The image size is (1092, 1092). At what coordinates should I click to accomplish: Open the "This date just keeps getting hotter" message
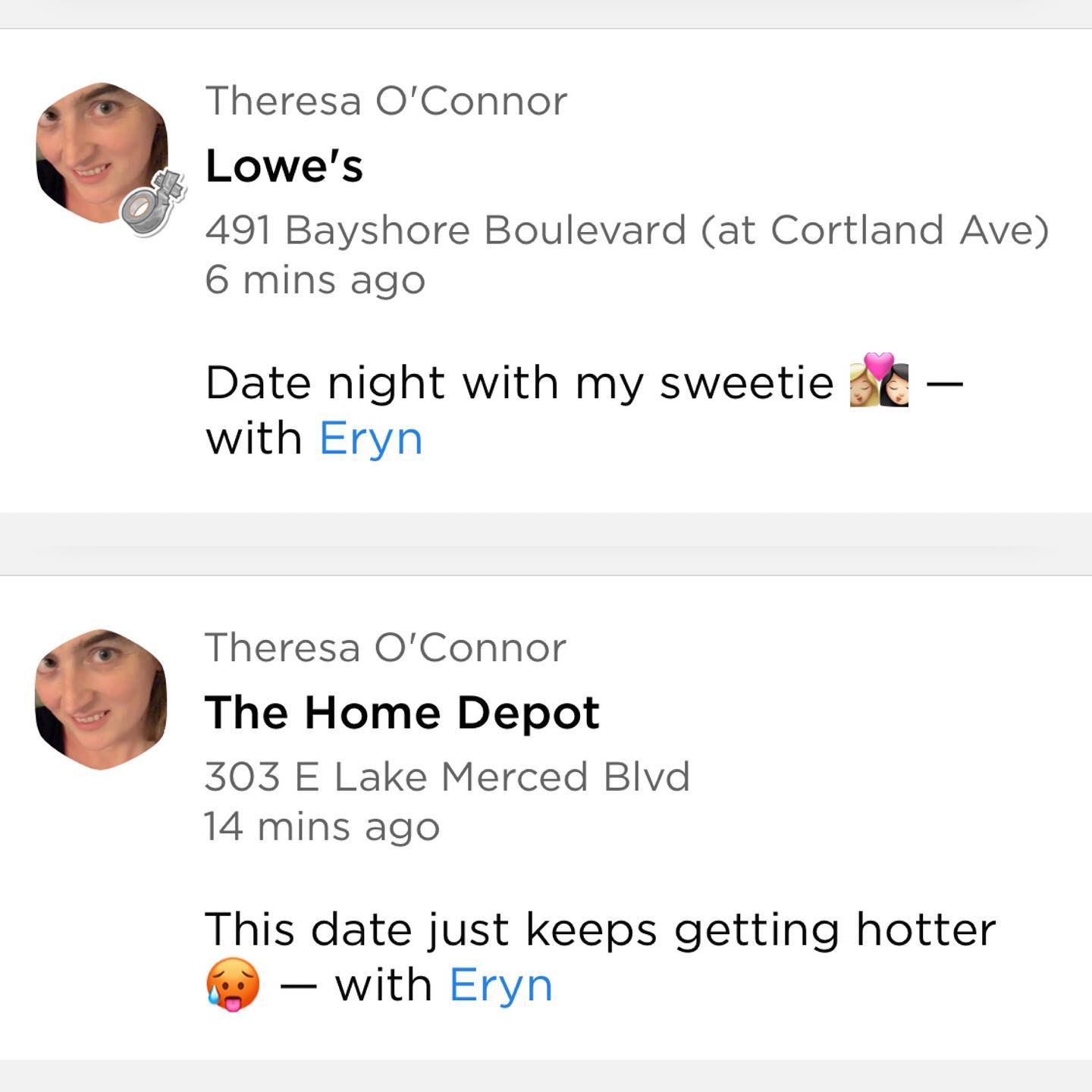click(x=599, y=929)
